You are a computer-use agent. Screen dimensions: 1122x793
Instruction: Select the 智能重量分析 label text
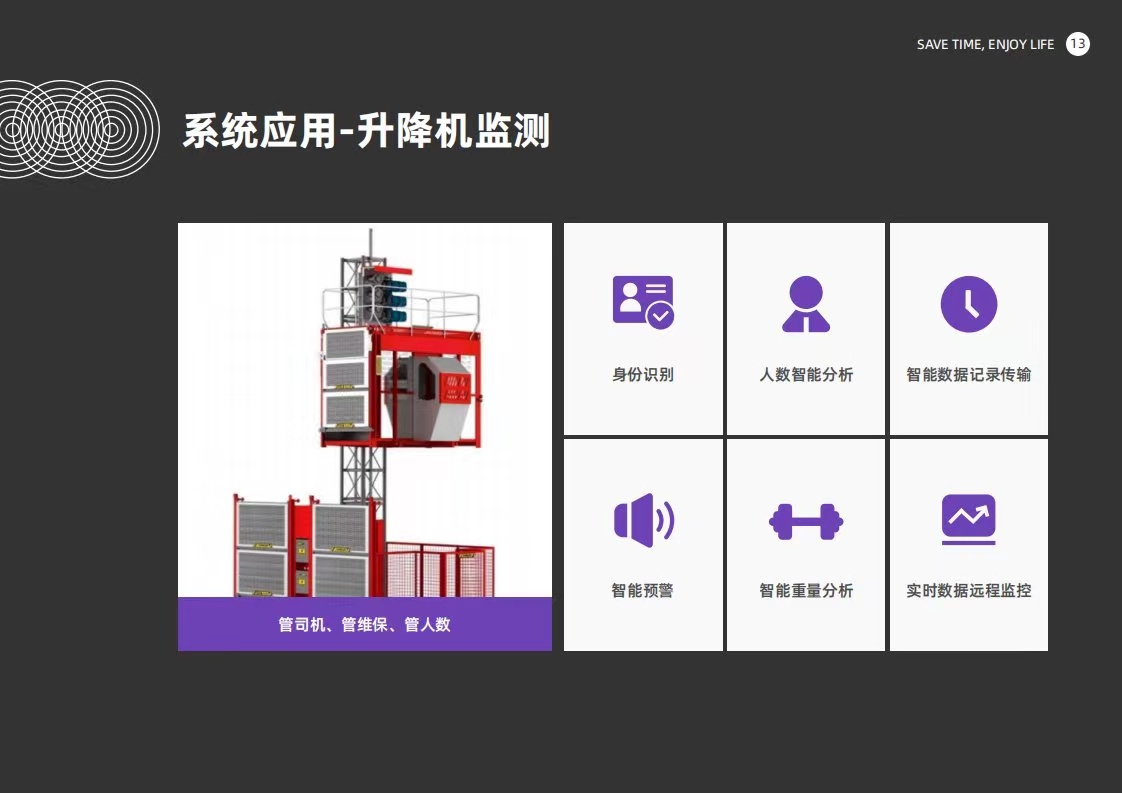(x=806, y=590)
